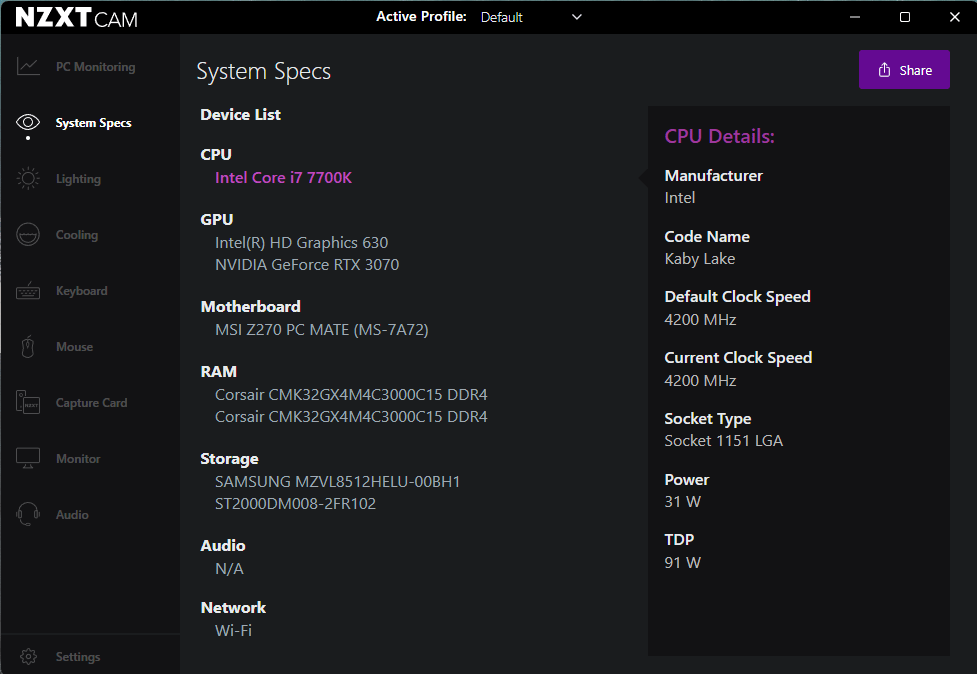Open the Active Profile dropdown

click(531, 17)
